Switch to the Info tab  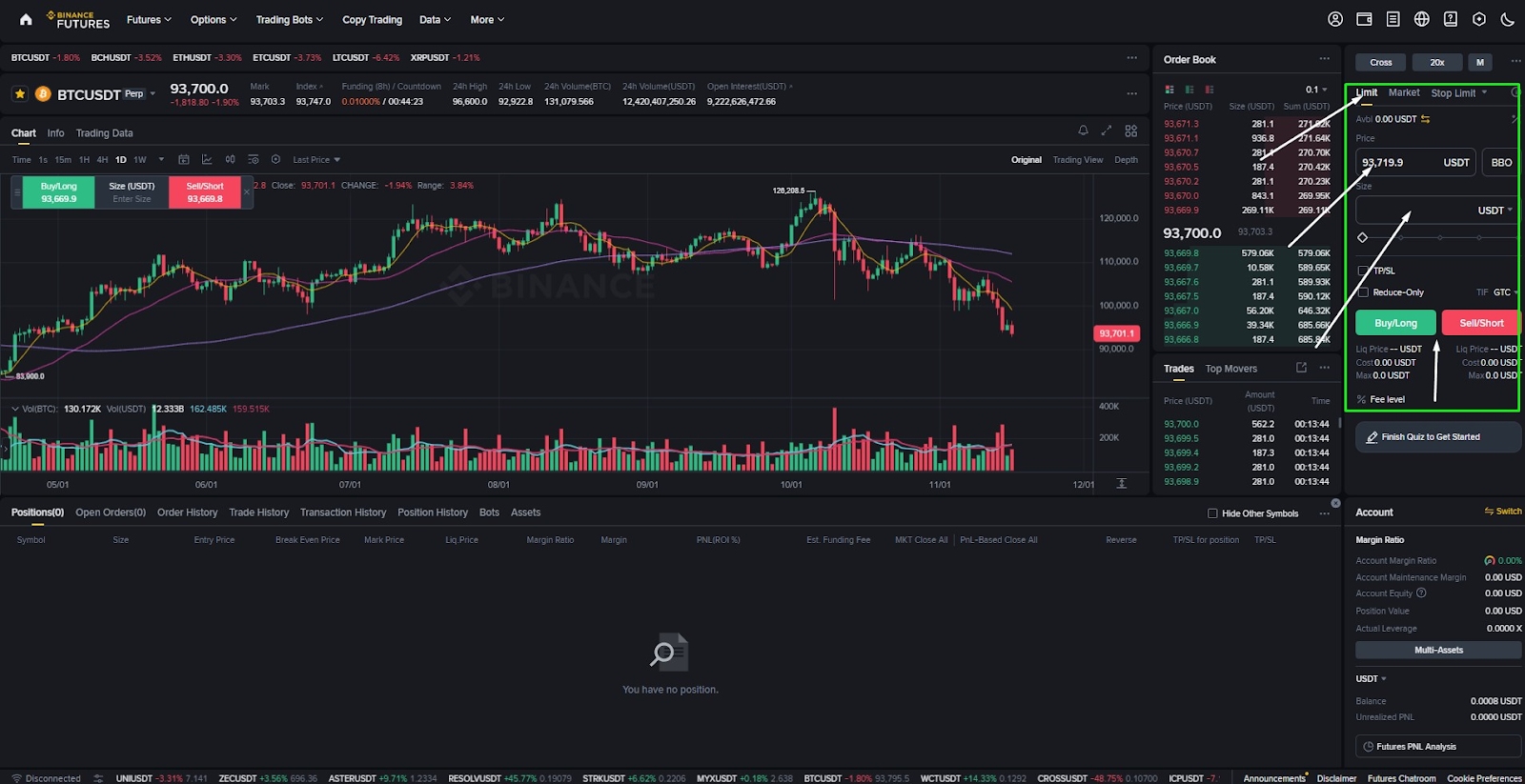(55, 133)
